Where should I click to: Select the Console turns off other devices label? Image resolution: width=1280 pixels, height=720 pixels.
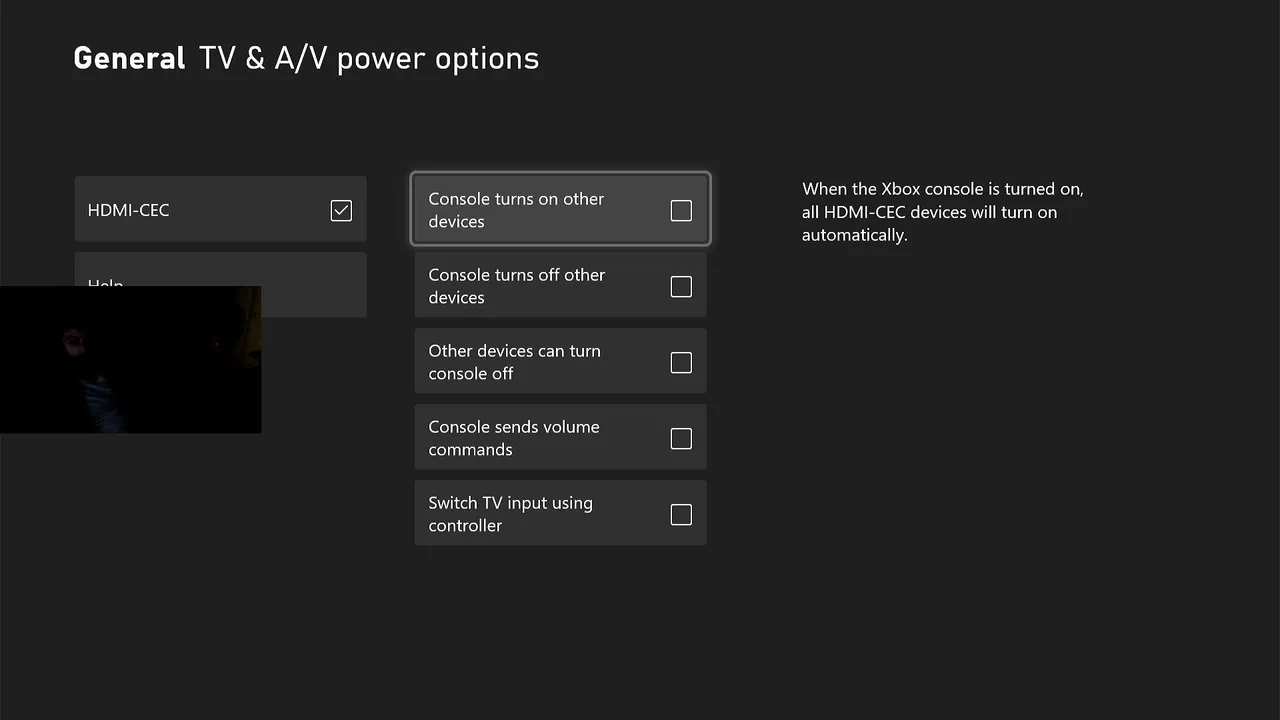[x=516, y=286]
